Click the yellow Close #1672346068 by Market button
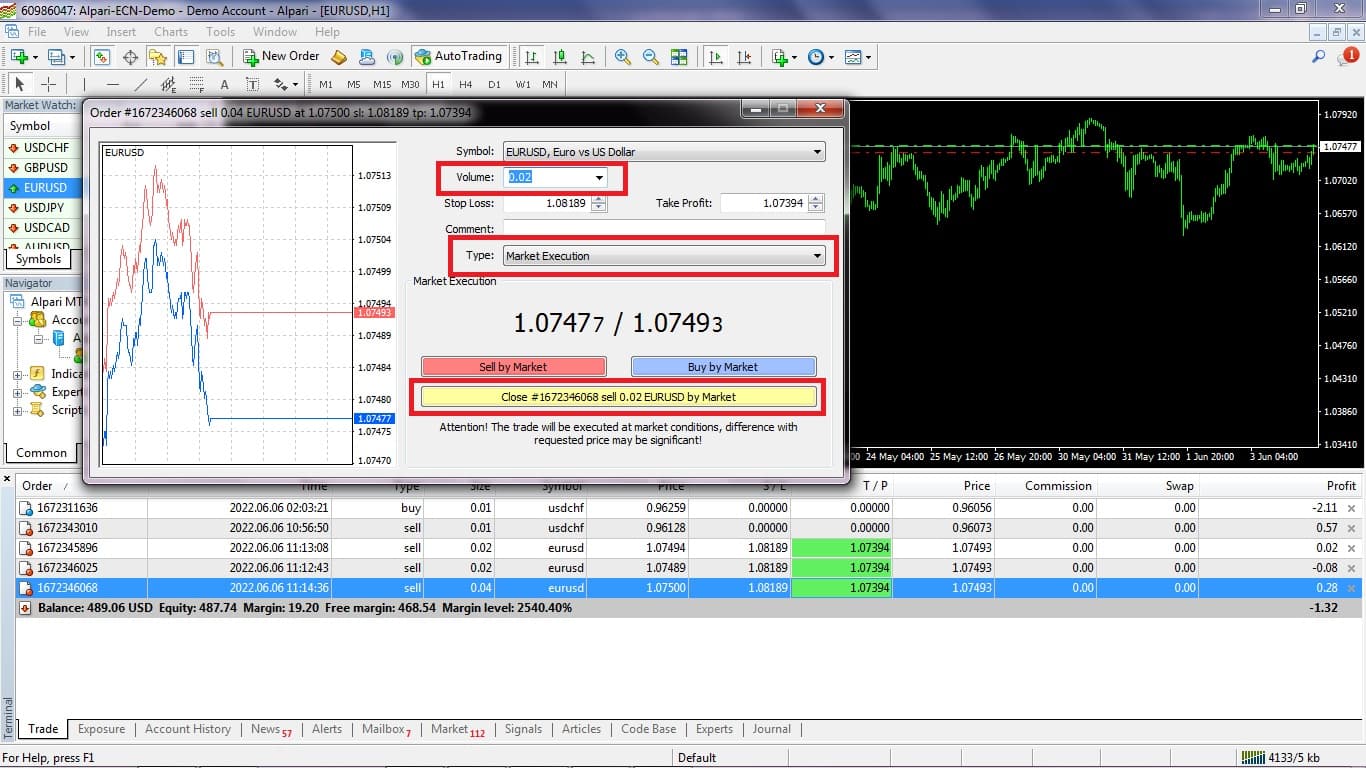 click(618, 397)
